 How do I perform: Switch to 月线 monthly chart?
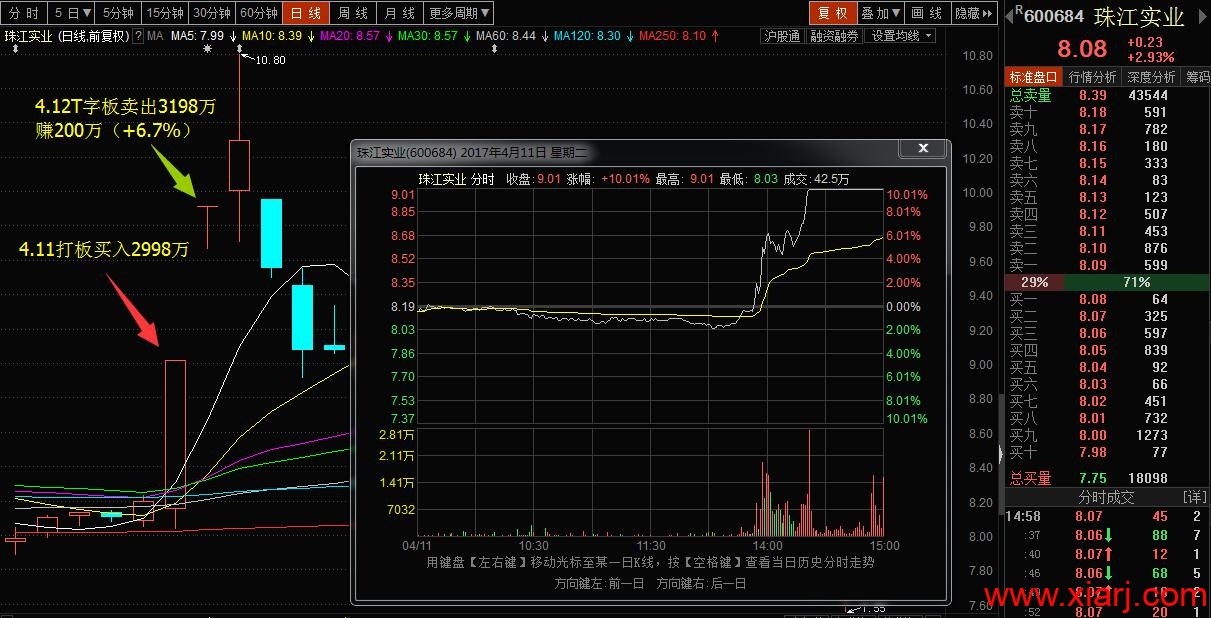point(400,13)
